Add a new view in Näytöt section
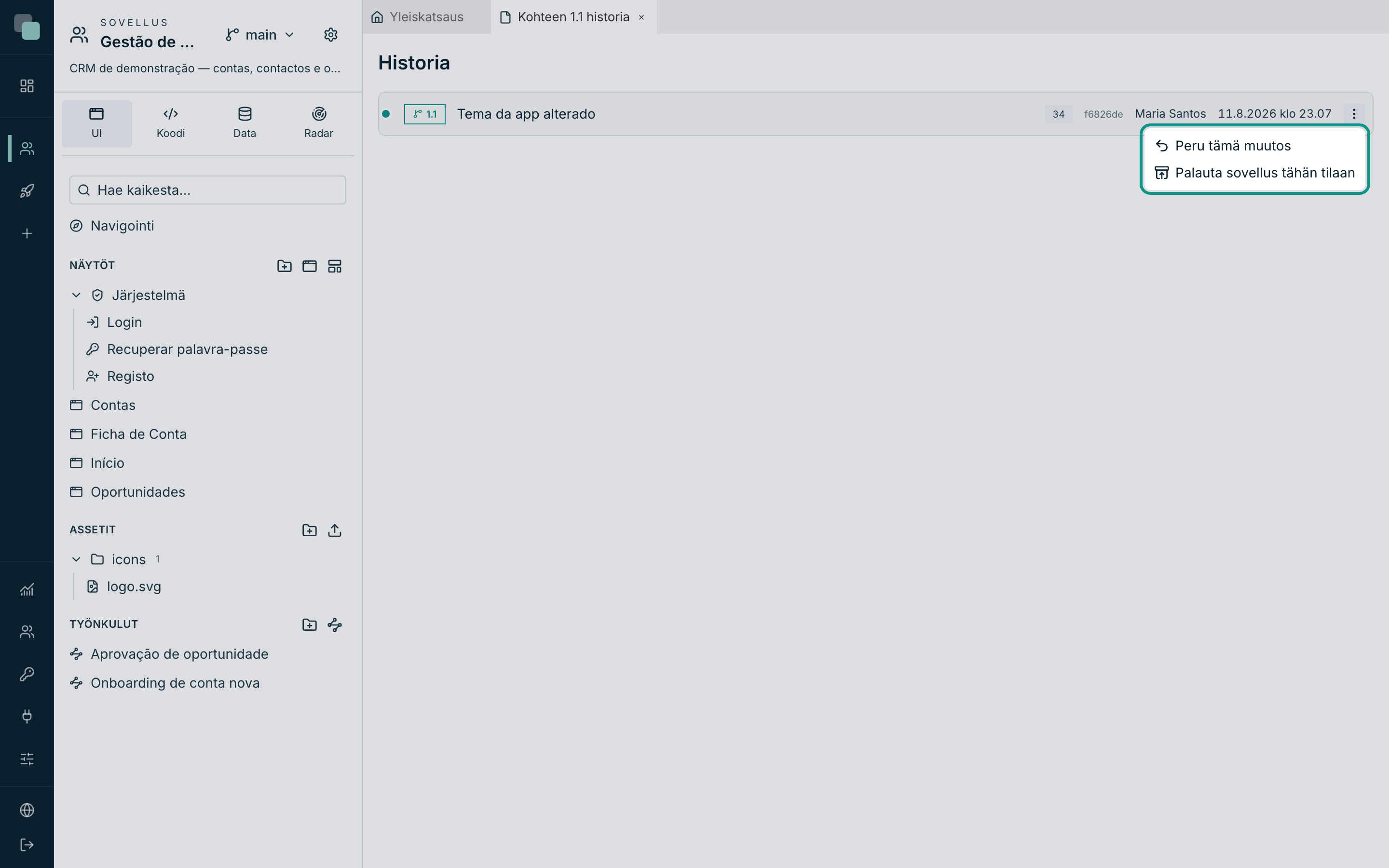This screenshot has height=868, width=1389. point(309,266)
